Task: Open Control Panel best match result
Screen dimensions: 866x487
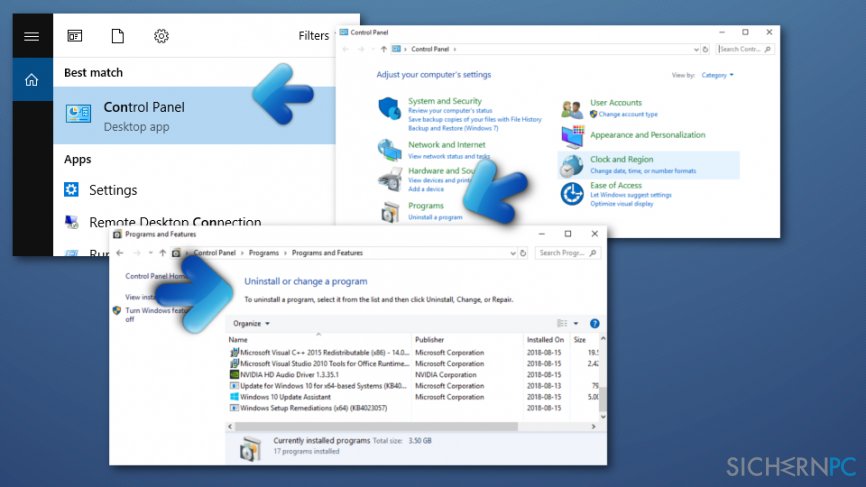Action: tap(194, 115)
